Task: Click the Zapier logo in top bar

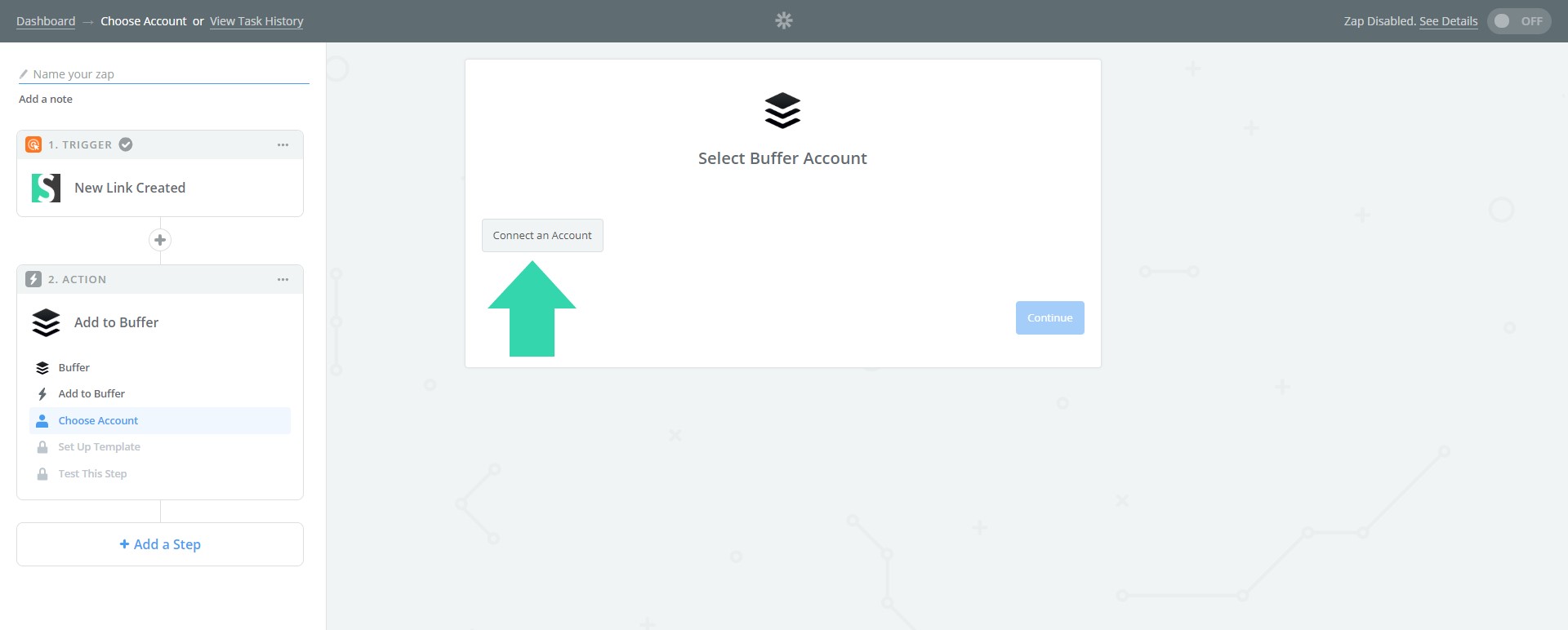Action: coord(783,20)
